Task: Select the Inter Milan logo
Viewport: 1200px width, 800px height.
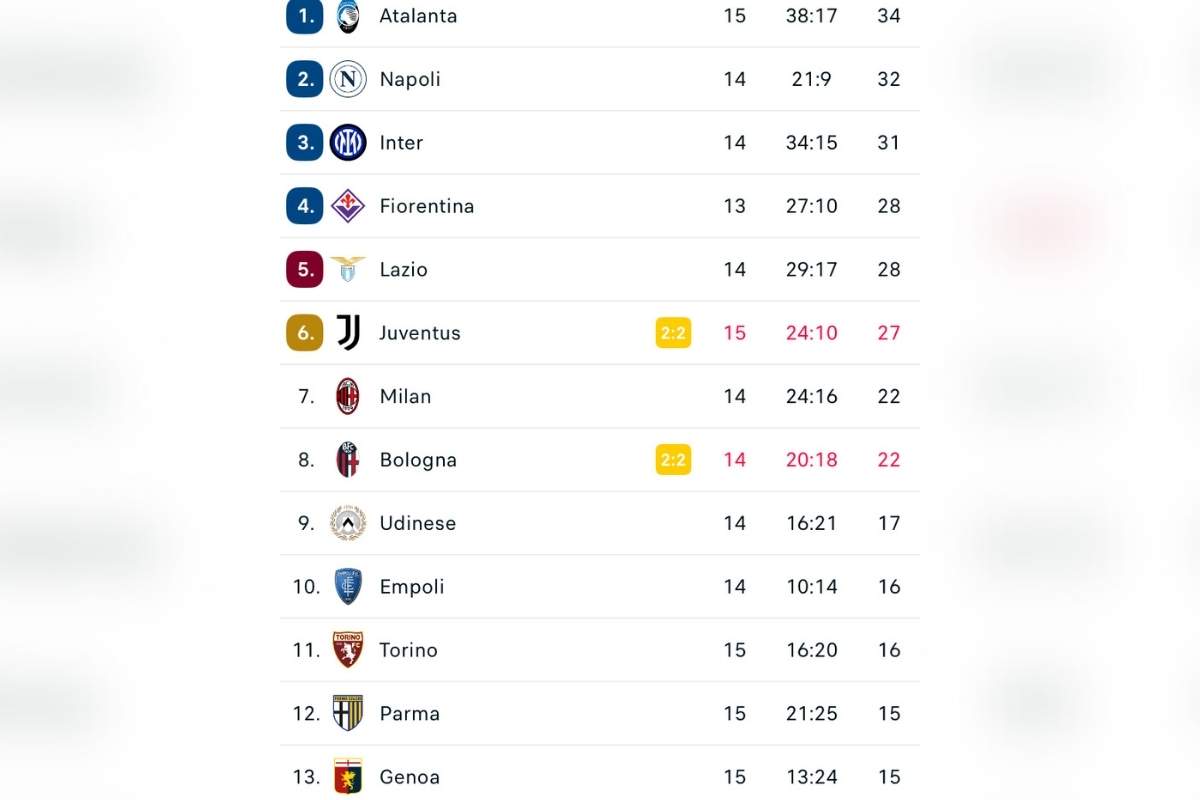Action: 347,142
